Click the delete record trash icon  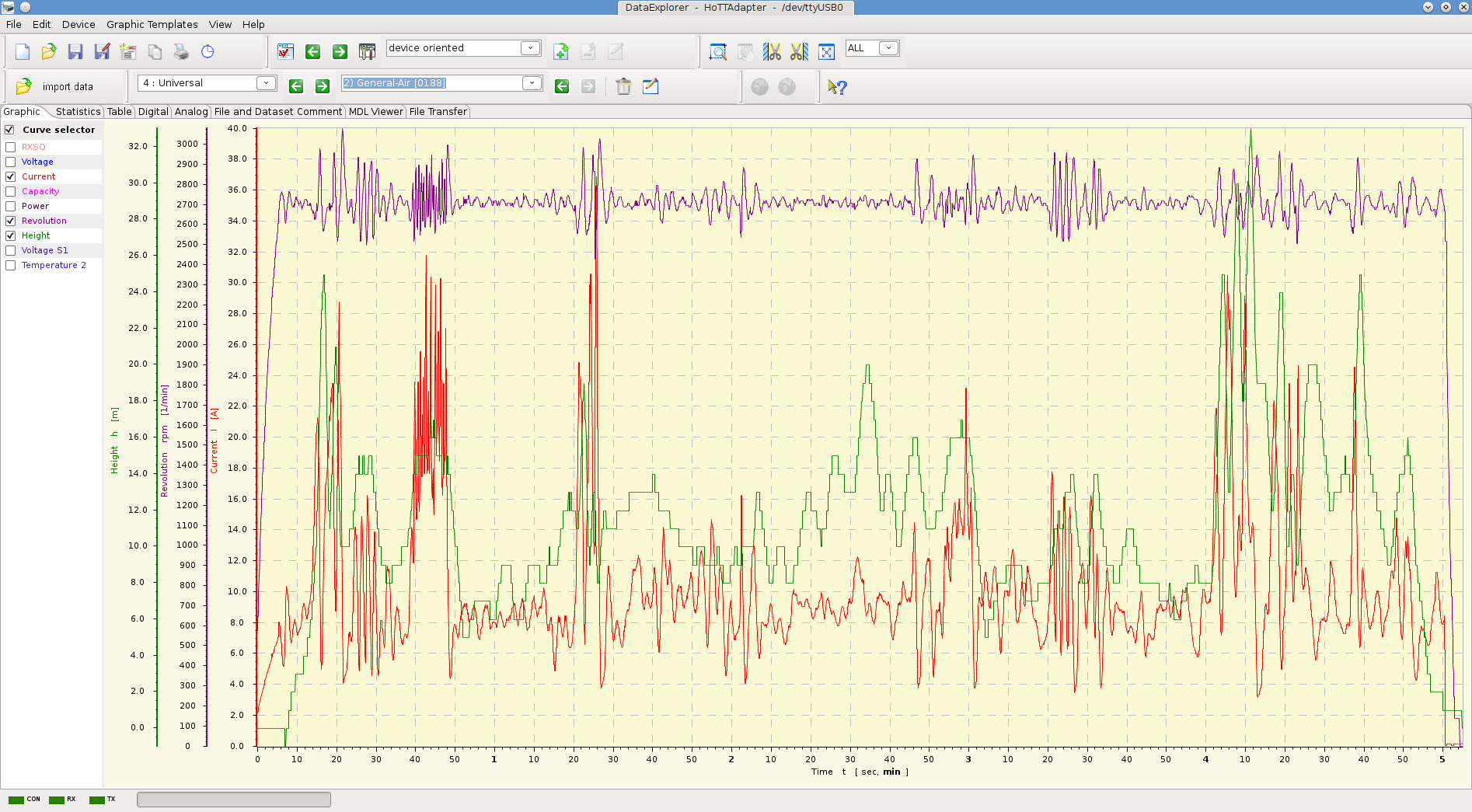coord(623,86)
